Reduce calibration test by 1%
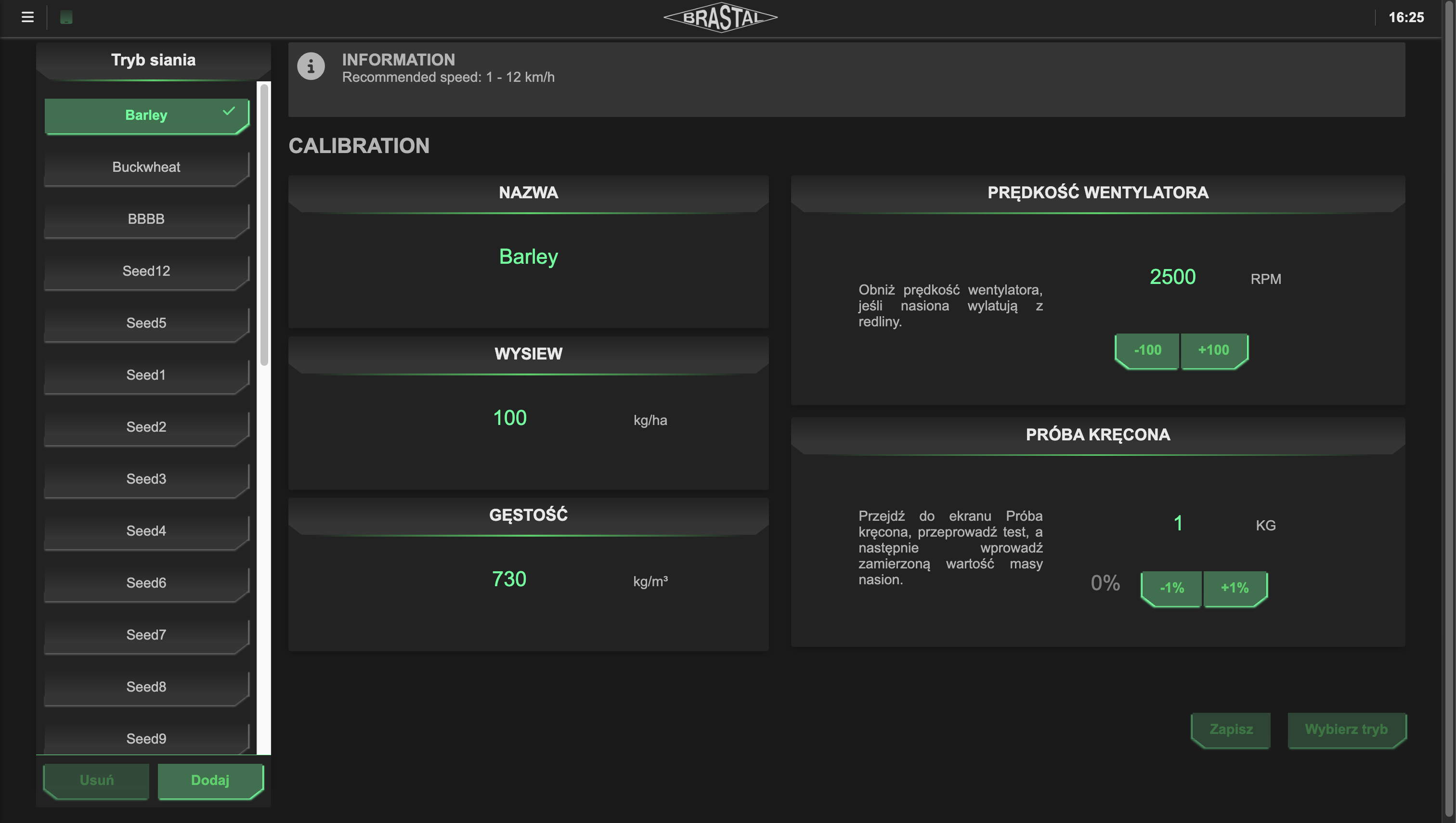The image size is (1456, 823). pos(1171,588)
